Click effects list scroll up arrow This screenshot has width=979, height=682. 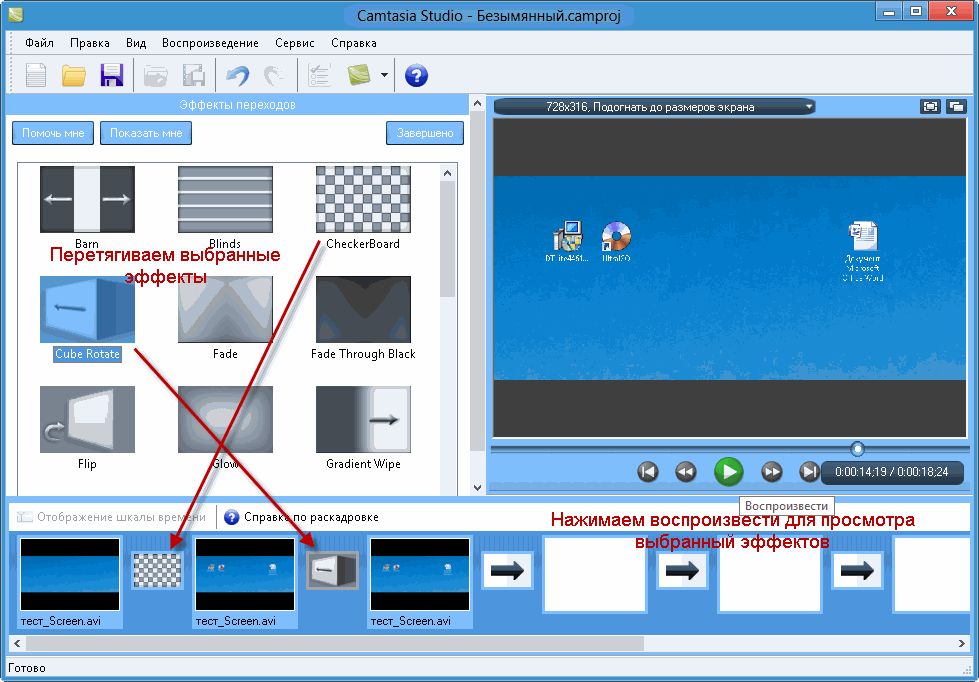448,174
